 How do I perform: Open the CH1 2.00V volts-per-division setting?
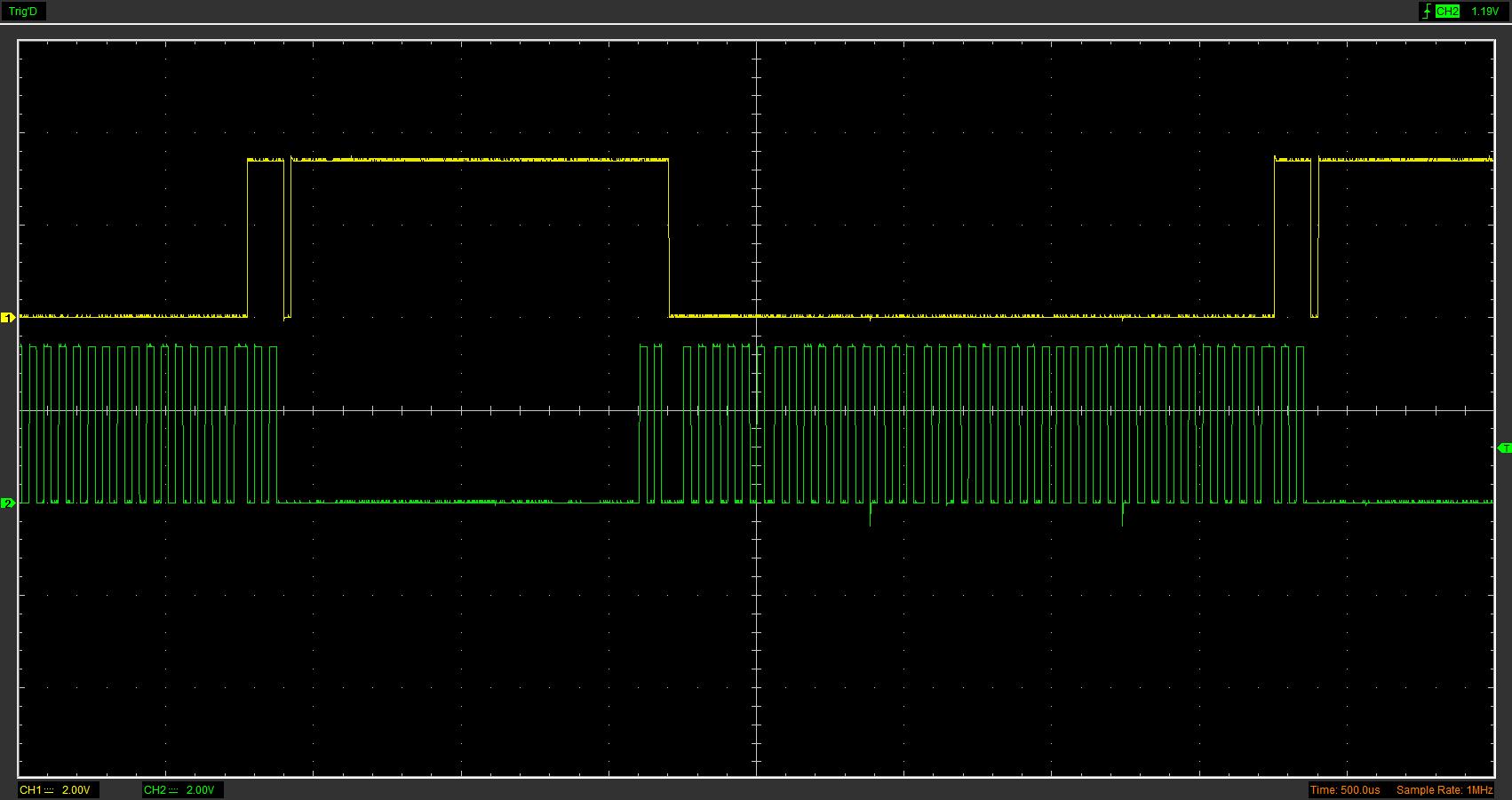pyautogui.click(x=76, y=790)
